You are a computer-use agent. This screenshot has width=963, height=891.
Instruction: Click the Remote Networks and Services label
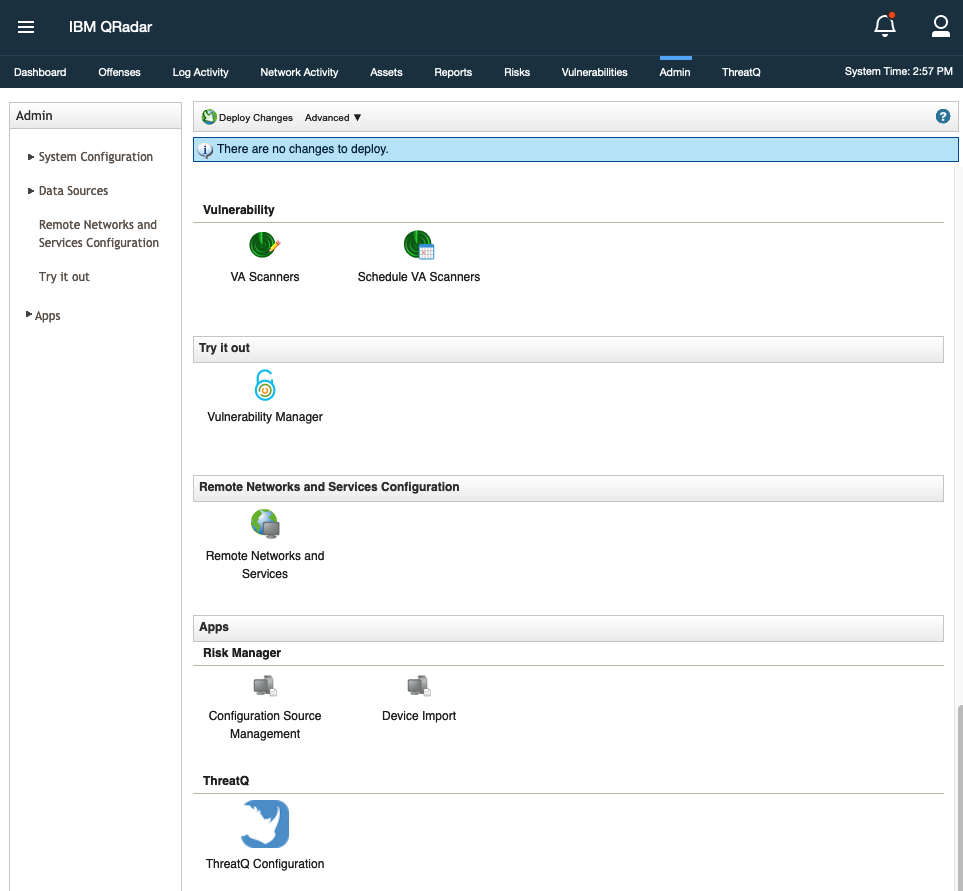[x=265, y=564]
